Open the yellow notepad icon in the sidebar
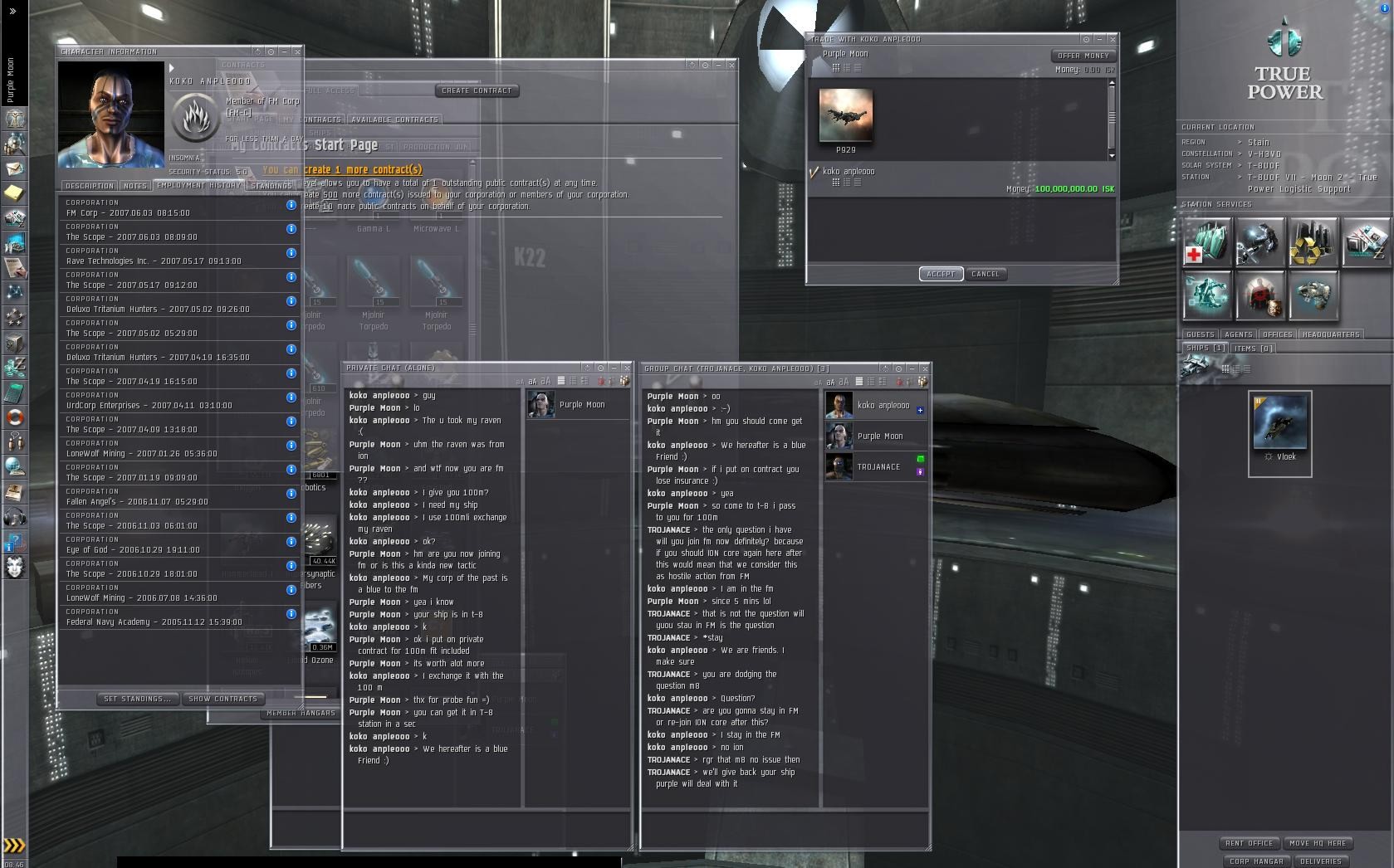 point(14,193)
